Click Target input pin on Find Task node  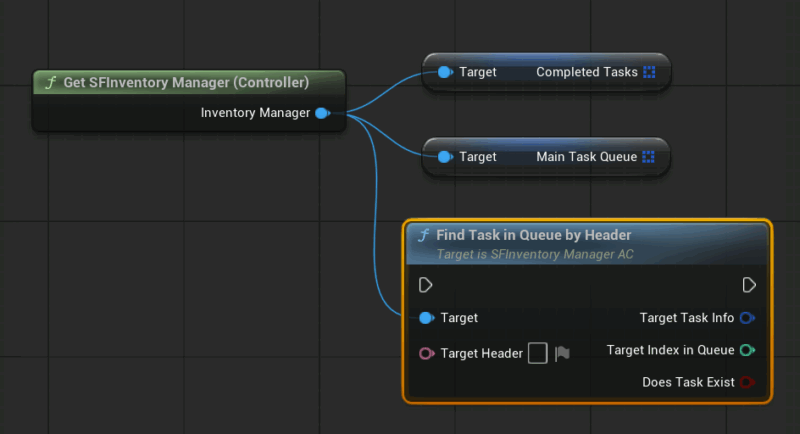427,318
